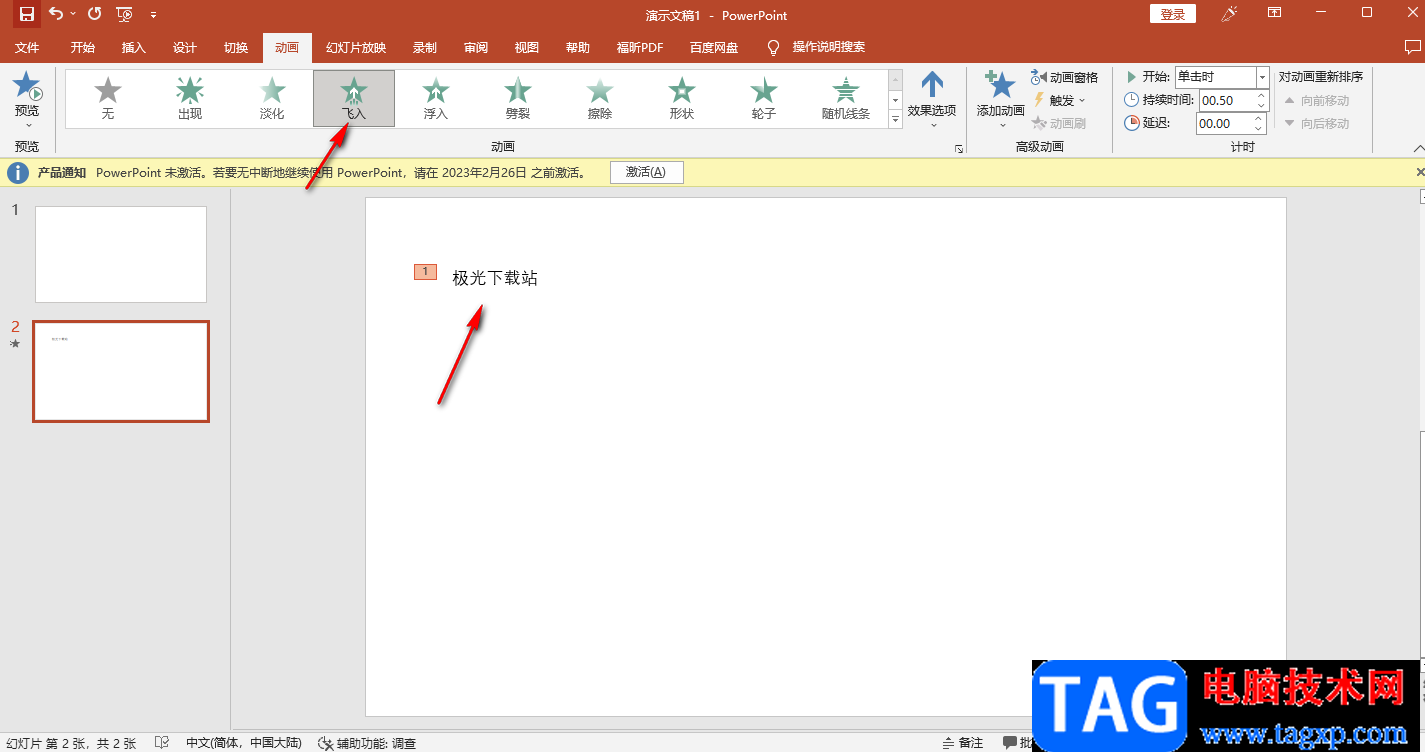Select slide 2 thumbnail
This screenshot has width=1425, height=752.
(121, 371)
